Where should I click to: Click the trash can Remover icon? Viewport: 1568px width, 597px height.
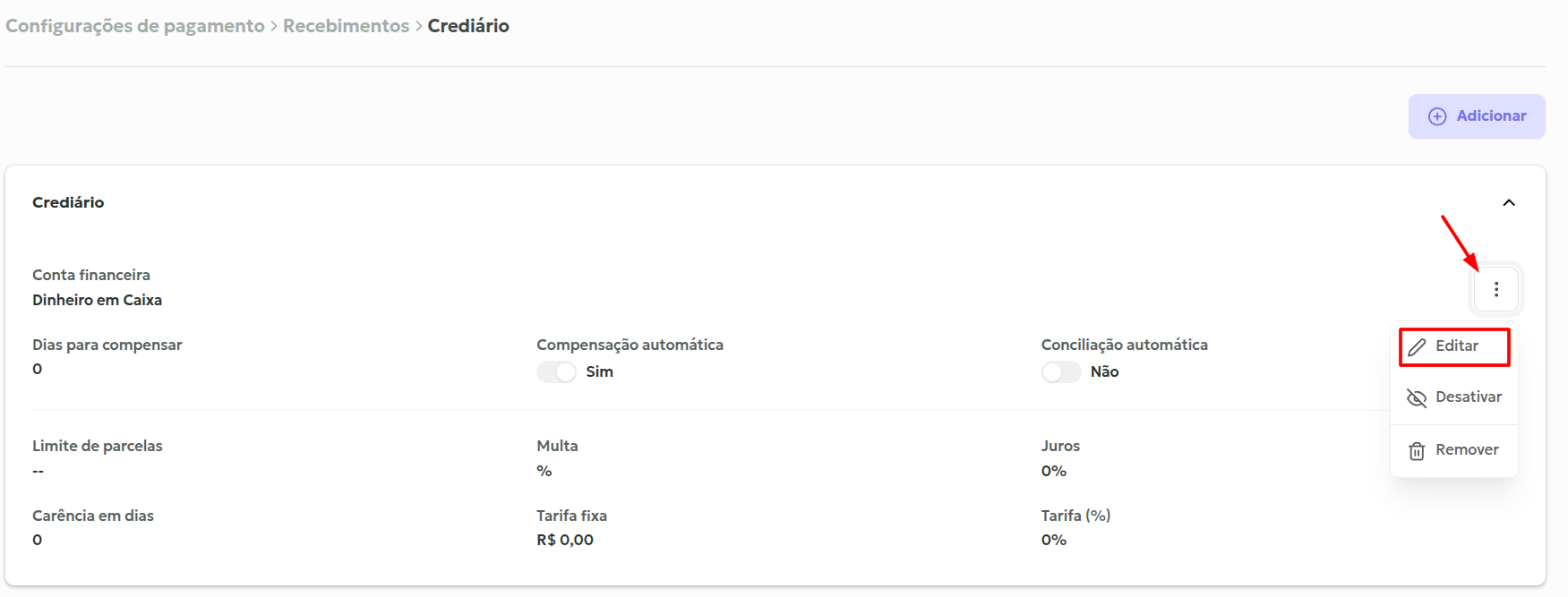tap(1417, 451)
